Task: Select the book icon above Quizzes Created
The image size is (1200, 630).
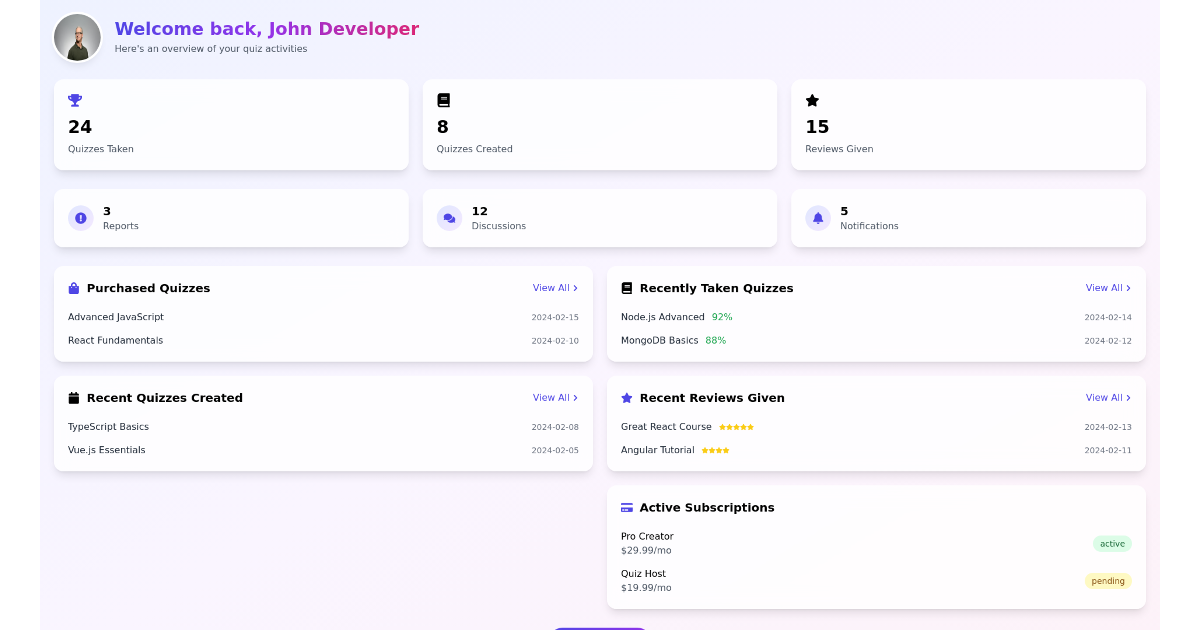Action: tap(442, 100)
